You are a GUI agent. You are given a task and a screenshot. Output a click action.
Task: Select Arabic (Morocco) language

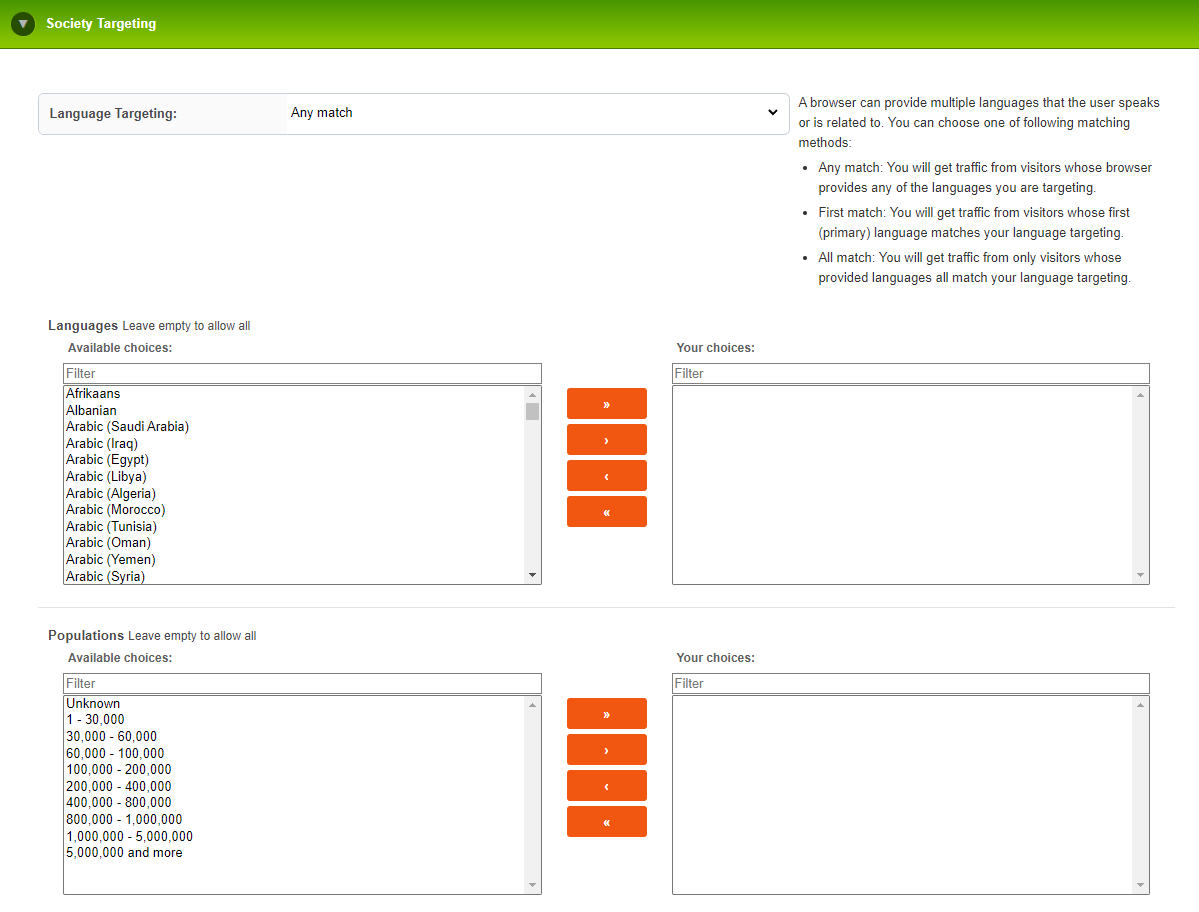(x=294, y=509)
